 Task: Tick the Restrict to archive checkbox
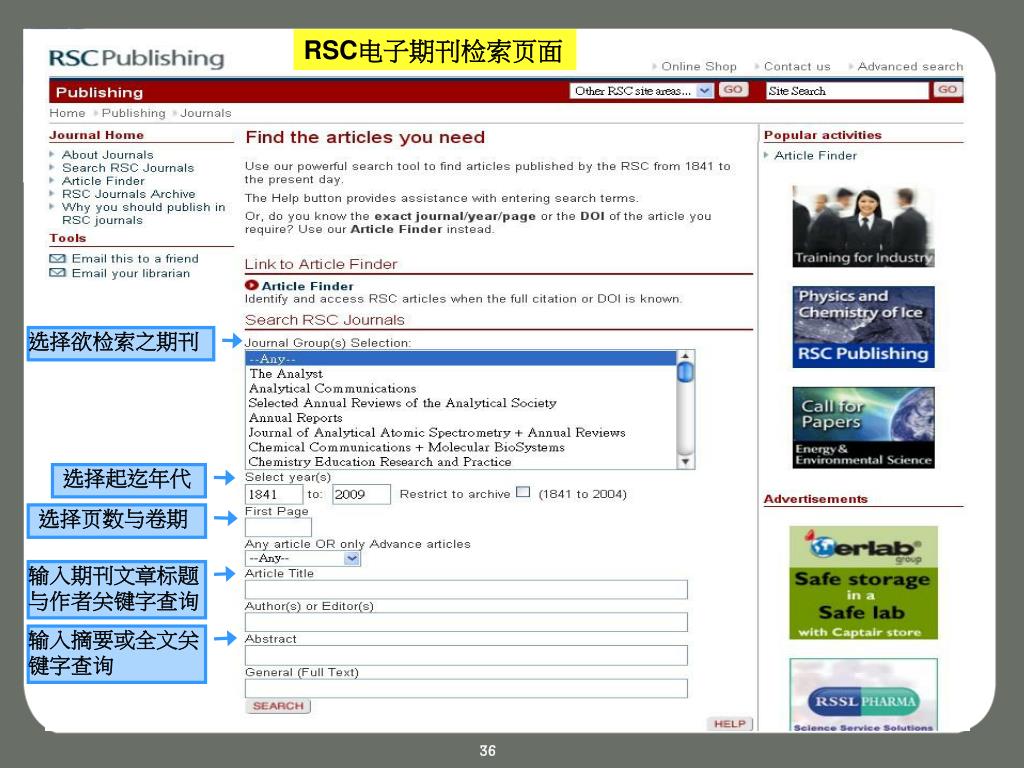tap(522, 492)
